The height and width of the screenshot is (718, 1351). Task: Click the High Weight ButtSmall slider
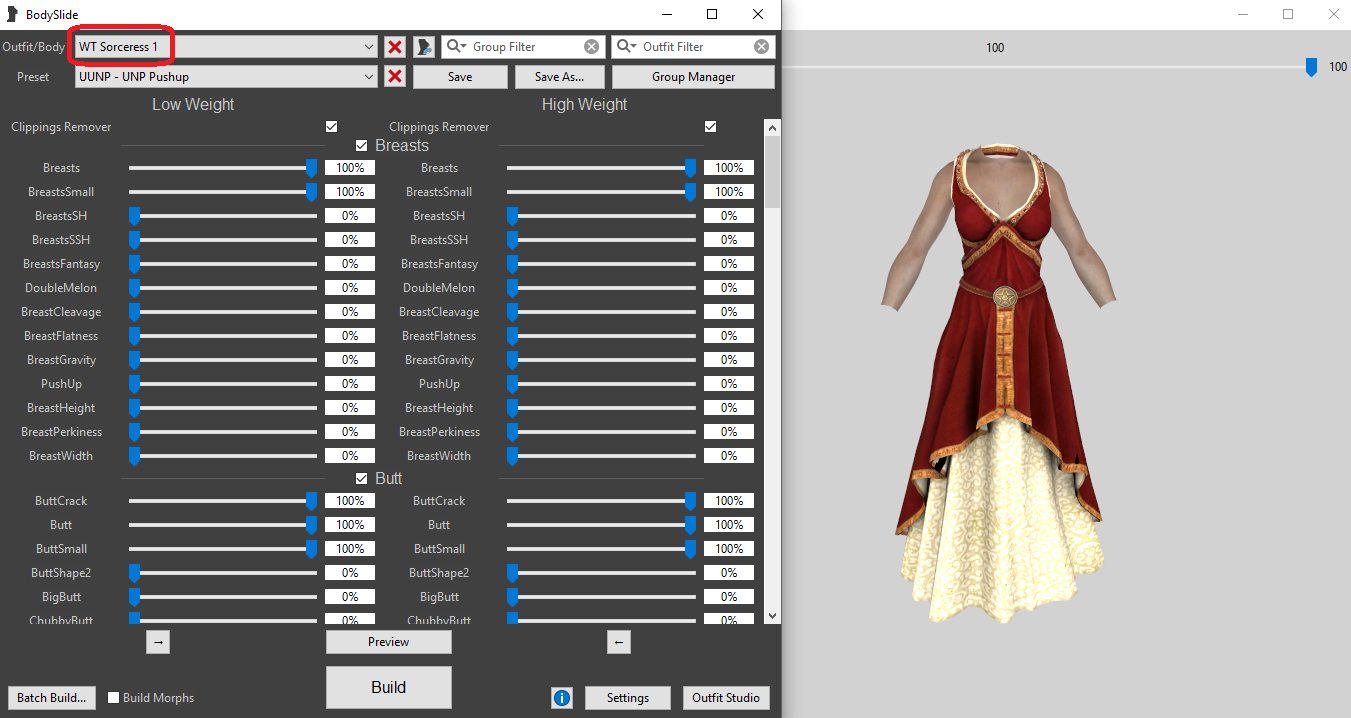coord(601,549)
